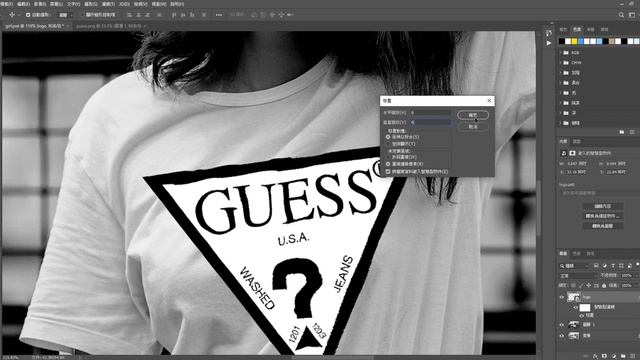Switch to the 漸層 (Gradients) panel tab
Viewport: 640px width, 360px height.
pos(591,29)
